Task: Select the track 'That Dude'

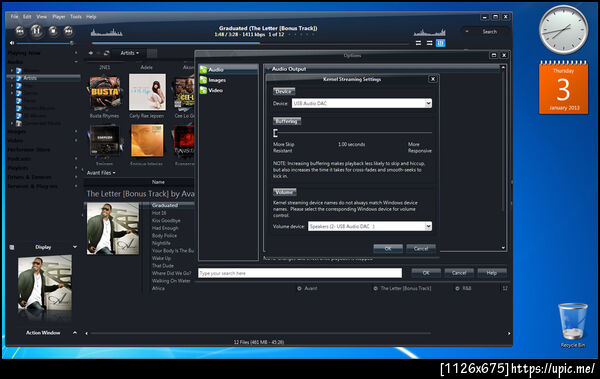Action: (x=163, y=266)
